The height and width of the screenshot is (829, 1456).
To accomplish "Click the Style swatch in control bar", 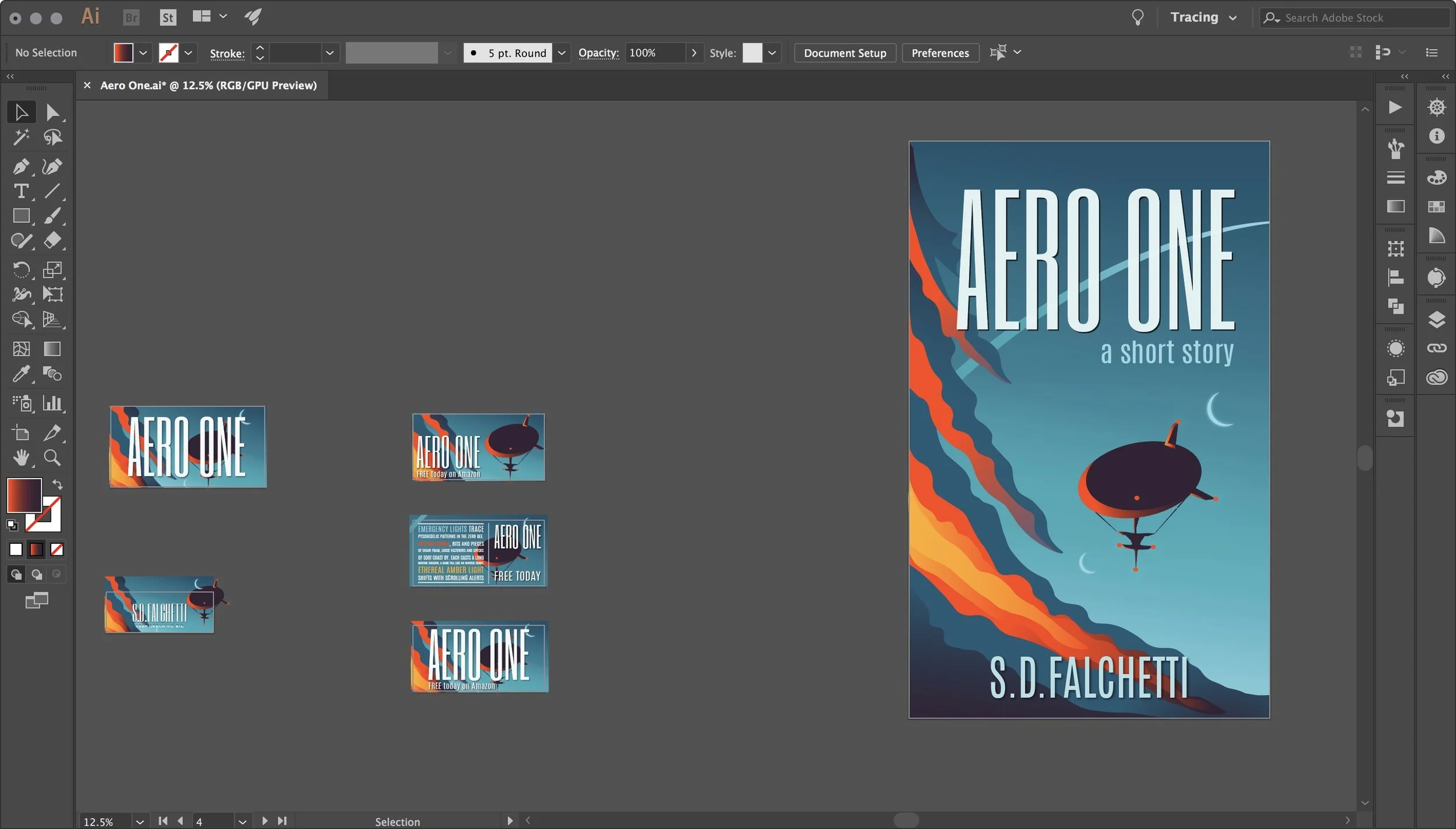I will point(752,53).
